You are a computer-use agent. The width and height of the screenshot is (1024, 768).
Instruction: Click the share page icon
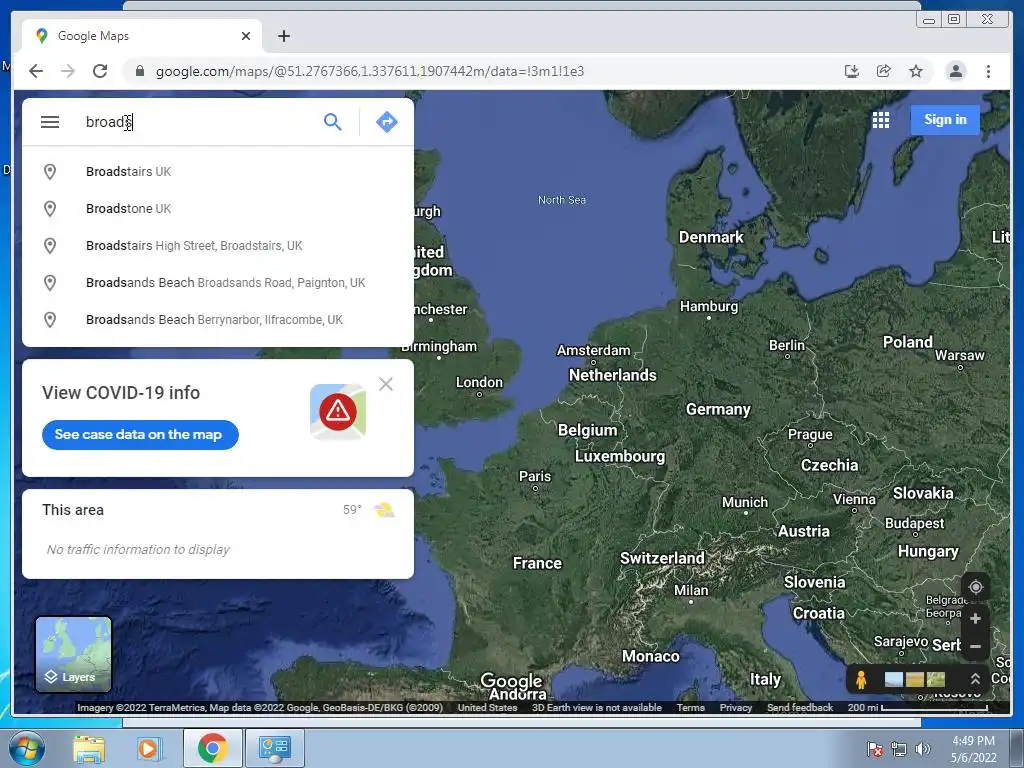tap(884, 71)
